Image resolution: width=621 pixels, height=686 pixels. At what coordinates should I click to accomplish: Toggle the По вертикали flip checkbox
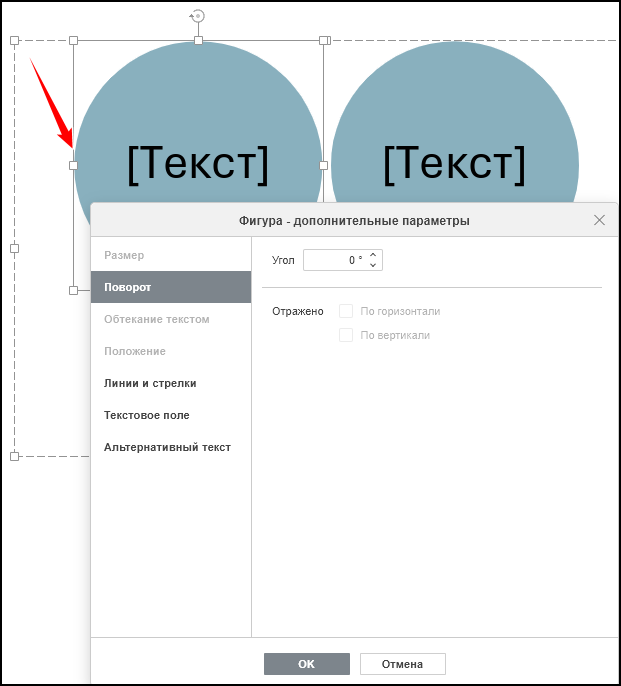click(346, 335)
